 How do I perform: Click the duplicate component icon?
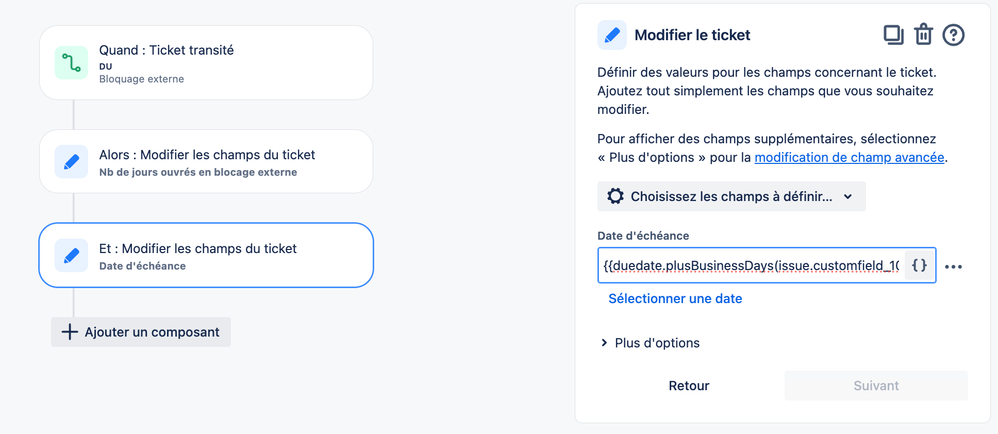[893, 35]
